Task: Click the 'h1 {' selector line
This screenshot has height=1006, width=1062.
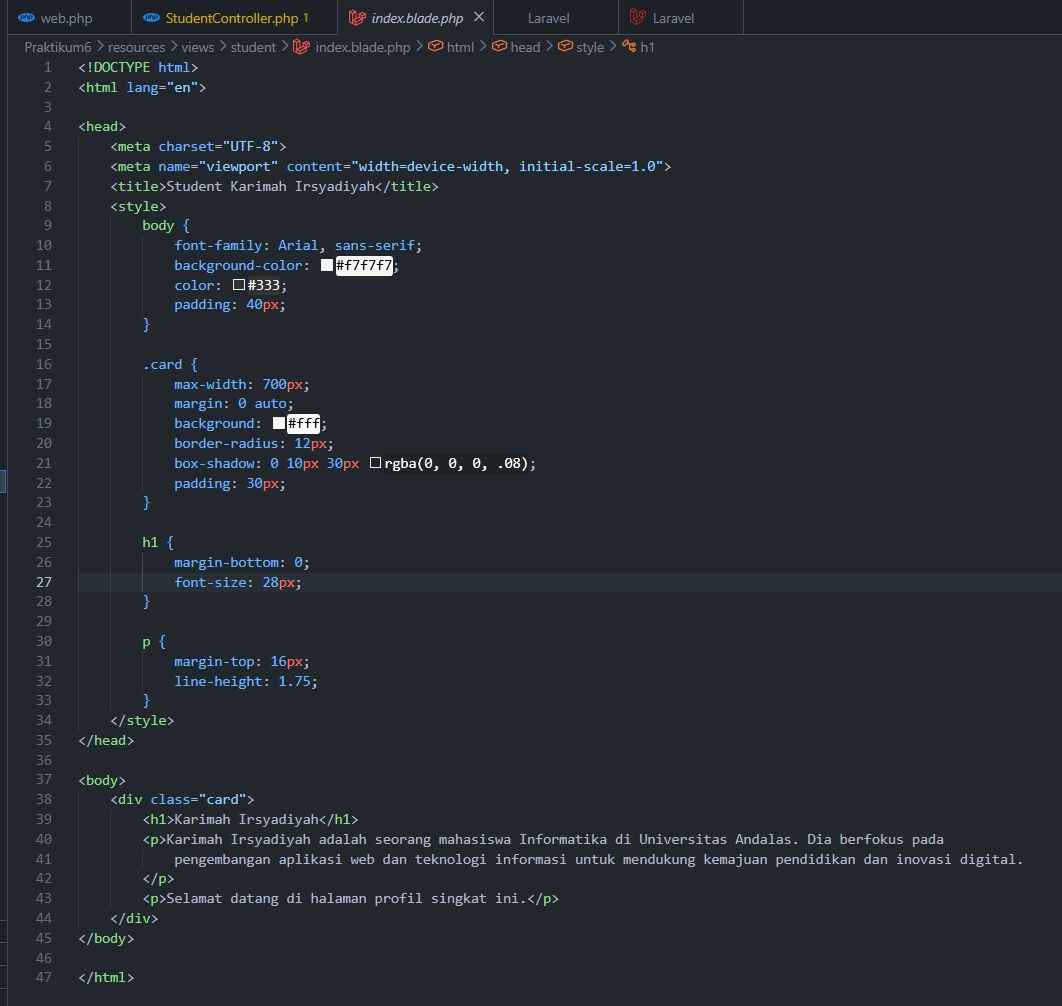Action: click(x=158, y=542)
